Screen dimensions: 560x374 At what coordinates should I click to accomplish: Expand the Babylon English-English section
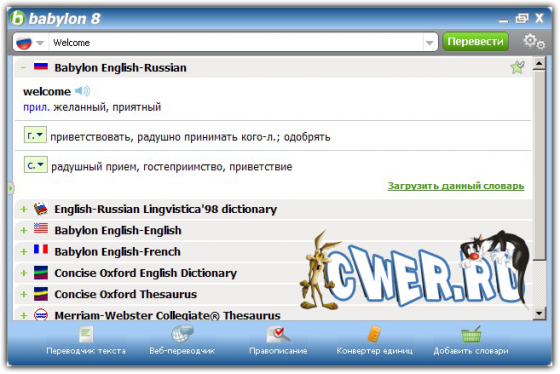pyautogui.click(x=24, y=230)
